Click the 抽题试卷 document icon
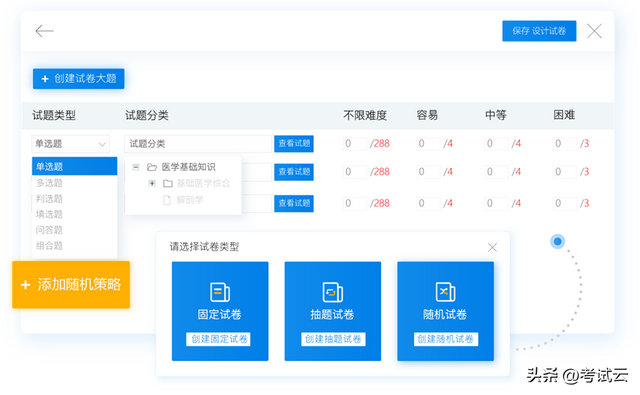 (x=333, y=292)
